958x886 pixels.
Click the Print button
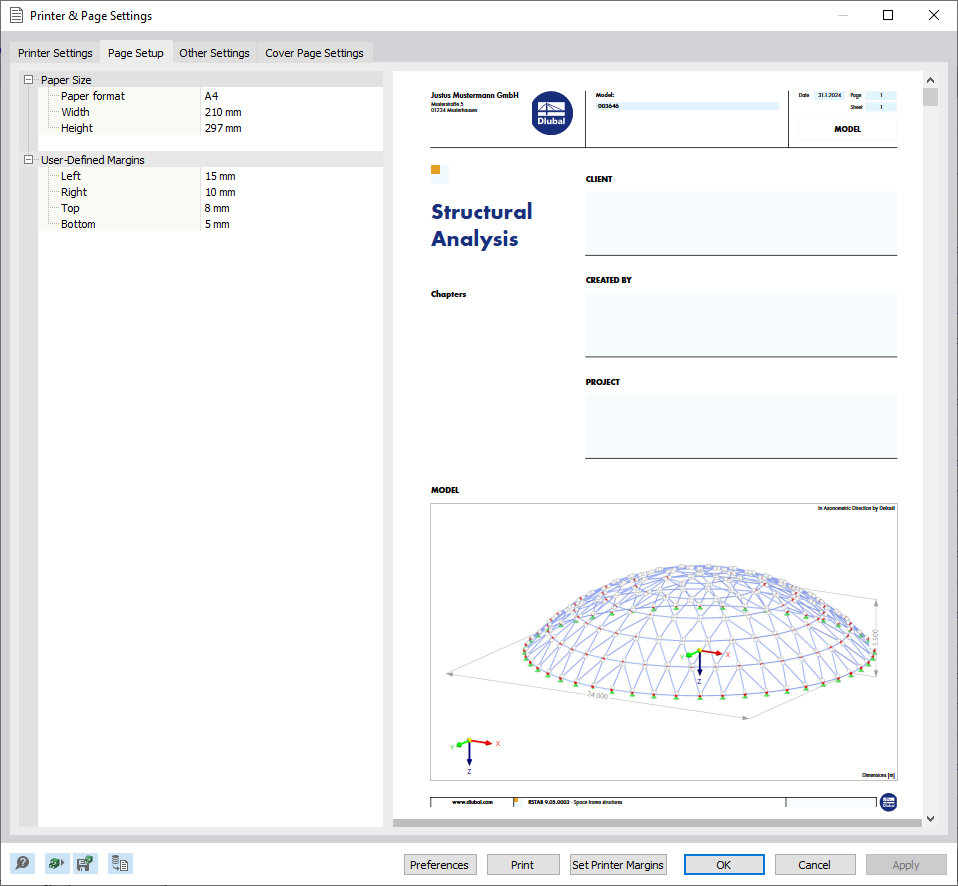[x=523, y=864]
